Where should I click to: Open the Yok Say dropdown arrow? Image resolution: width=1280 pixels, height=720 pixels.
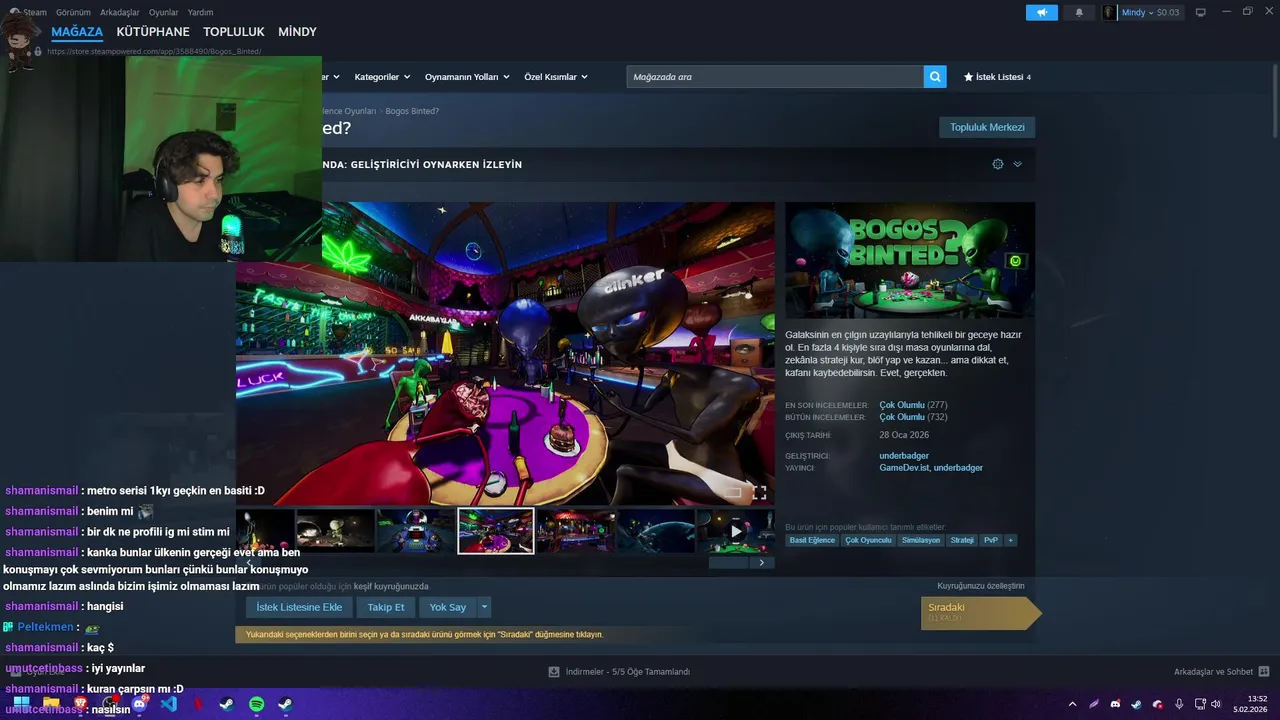pyautogui.click(x=484, y=607)
